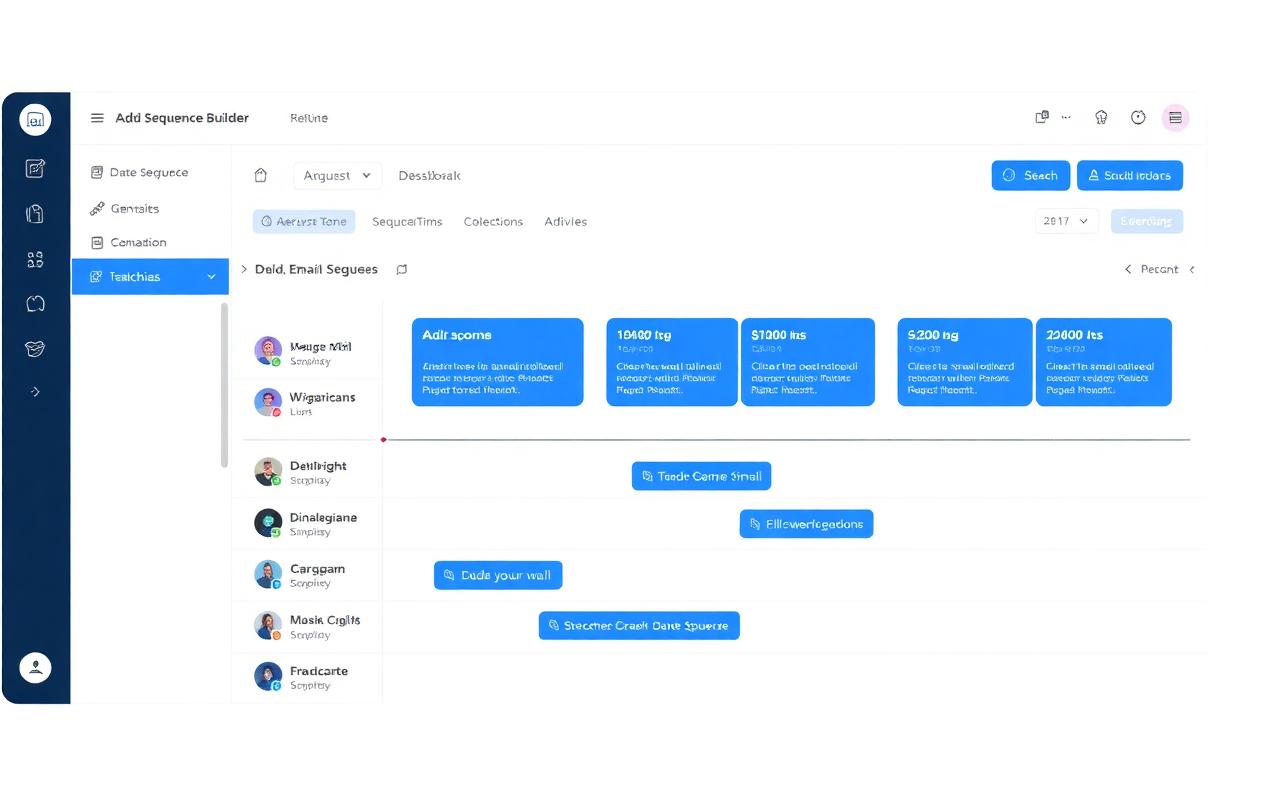Open the 2017 year dropdown
This screenshot has width=1280, height=800.
pyautogui.click(x=1067, y=221)
